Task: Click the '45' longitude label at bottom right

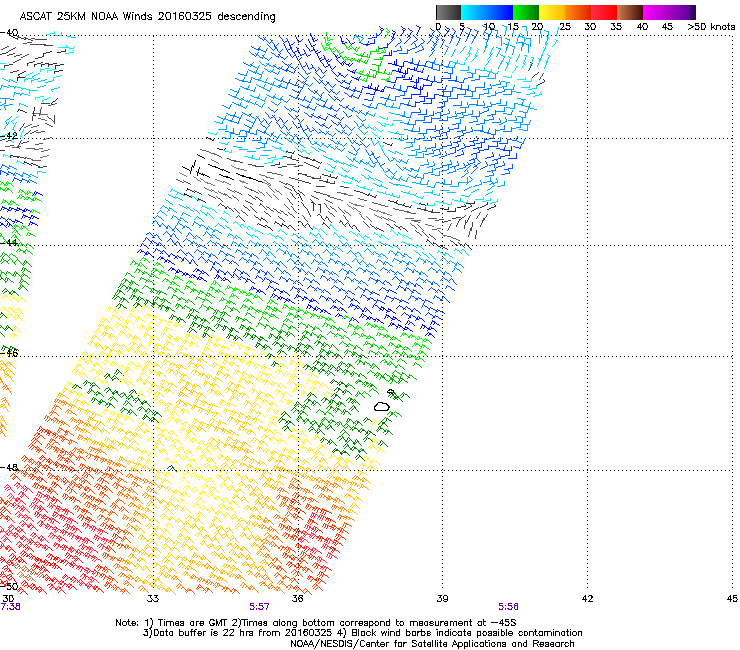Action: pyautogui.click(x=732, y=599)
